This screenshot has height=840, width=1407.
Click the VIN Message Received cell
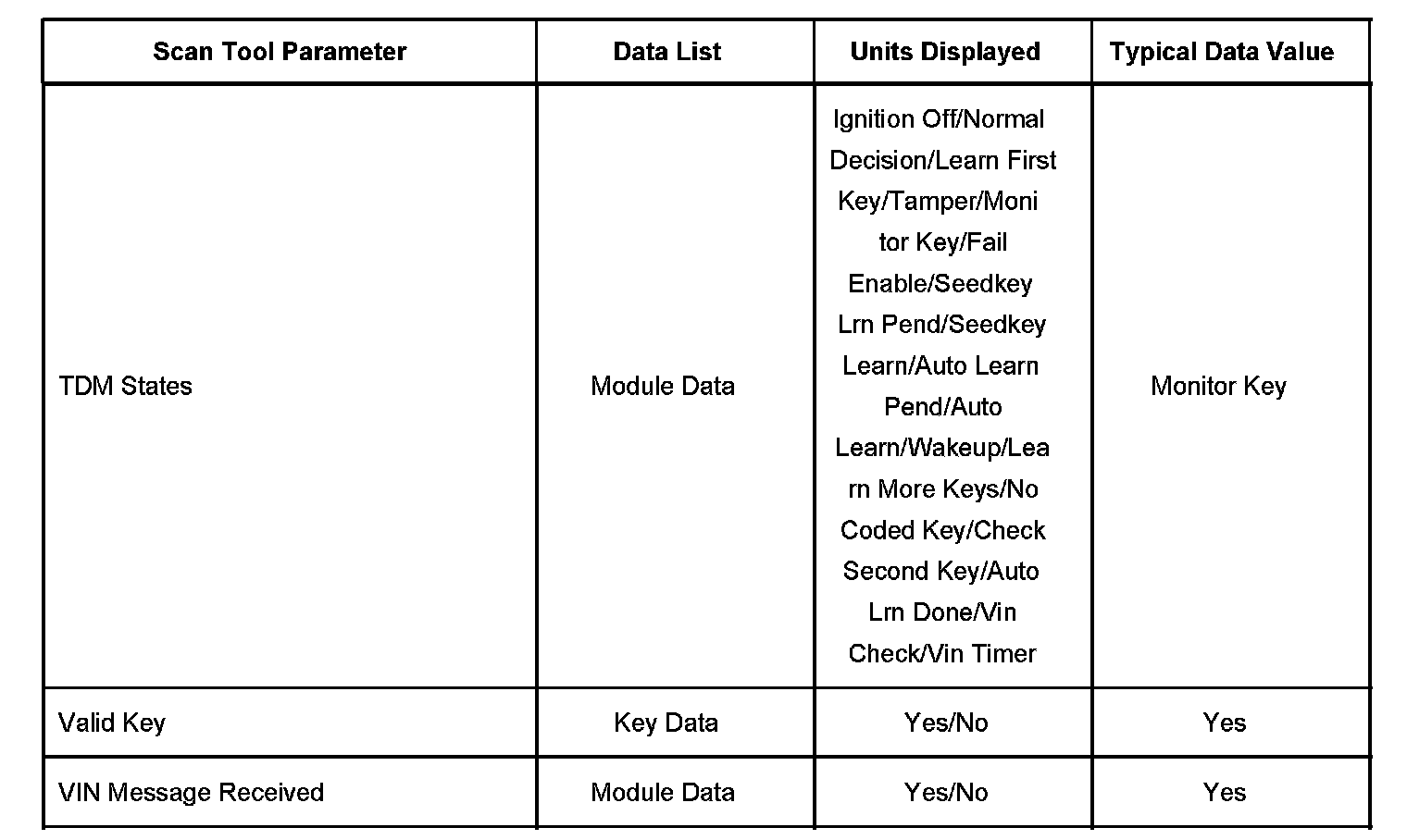tap(192, 793)
